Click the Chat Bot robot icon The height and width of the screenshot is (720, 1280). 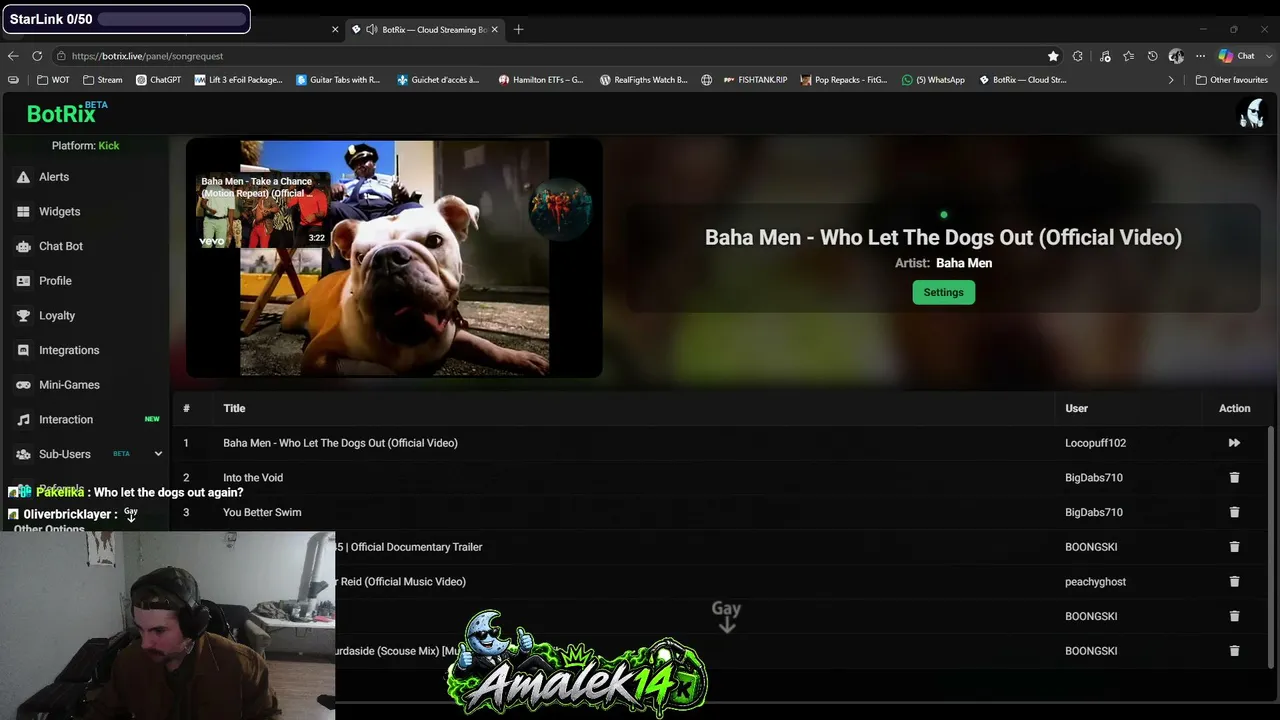click(23, 246)
